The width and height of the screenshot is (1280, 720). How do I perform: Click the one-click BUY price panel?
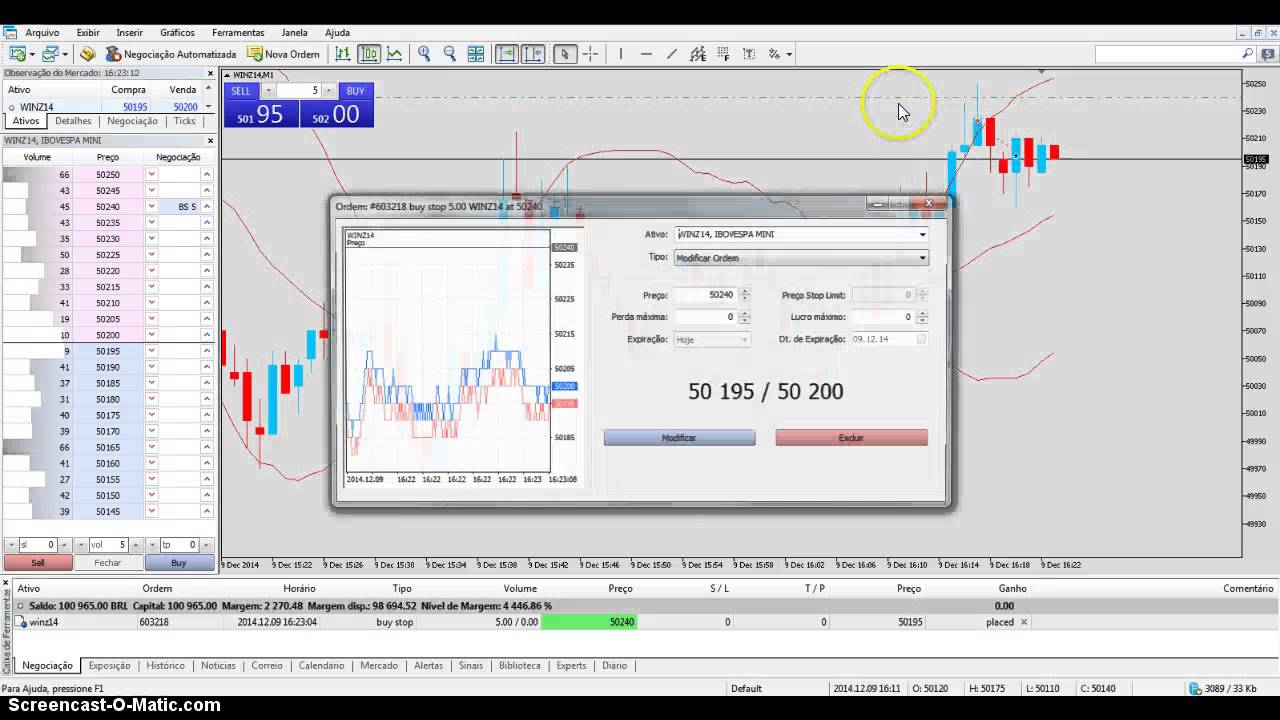[x=336, y=114]
